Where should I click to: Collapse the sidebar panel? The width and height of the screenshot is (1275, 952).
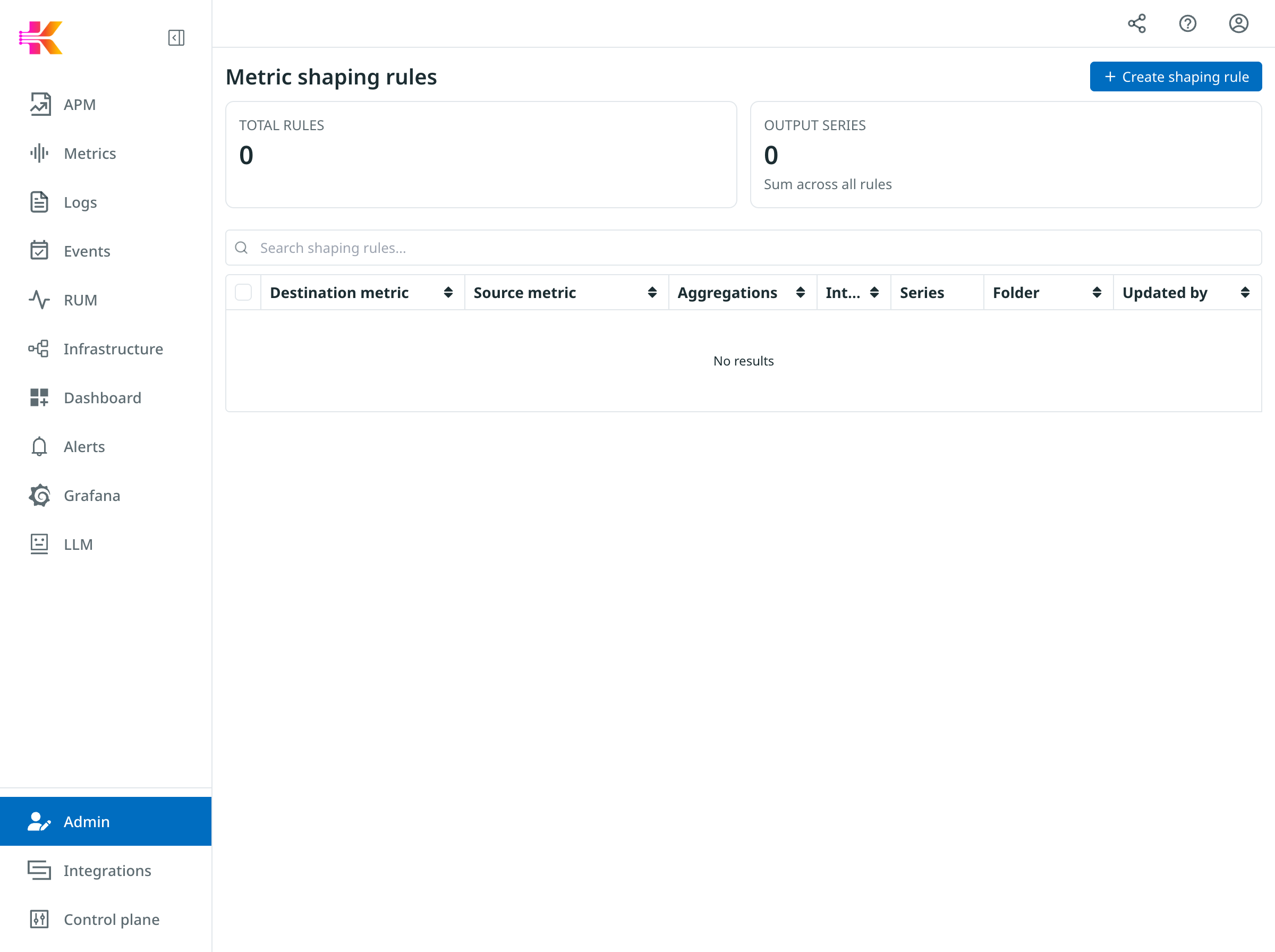point(176,38)
